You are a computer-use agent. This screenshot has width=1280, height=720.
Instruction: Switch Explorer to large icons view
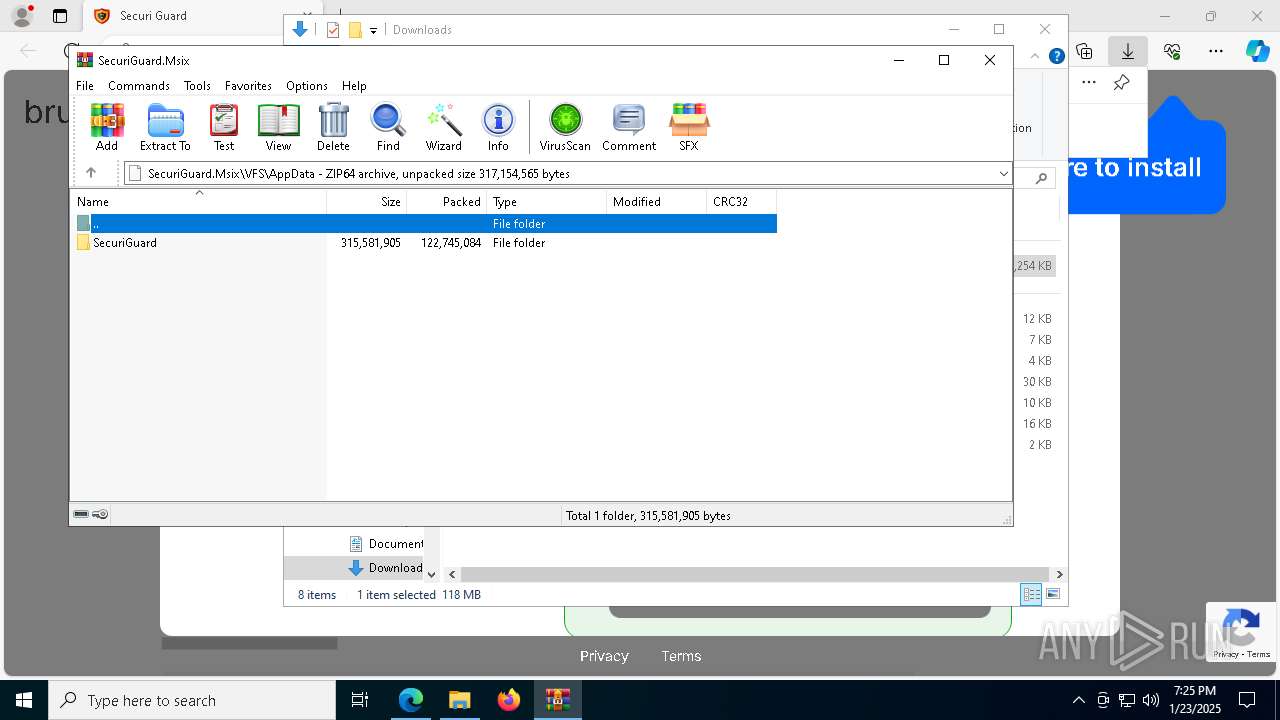[x=1053, y=594]
